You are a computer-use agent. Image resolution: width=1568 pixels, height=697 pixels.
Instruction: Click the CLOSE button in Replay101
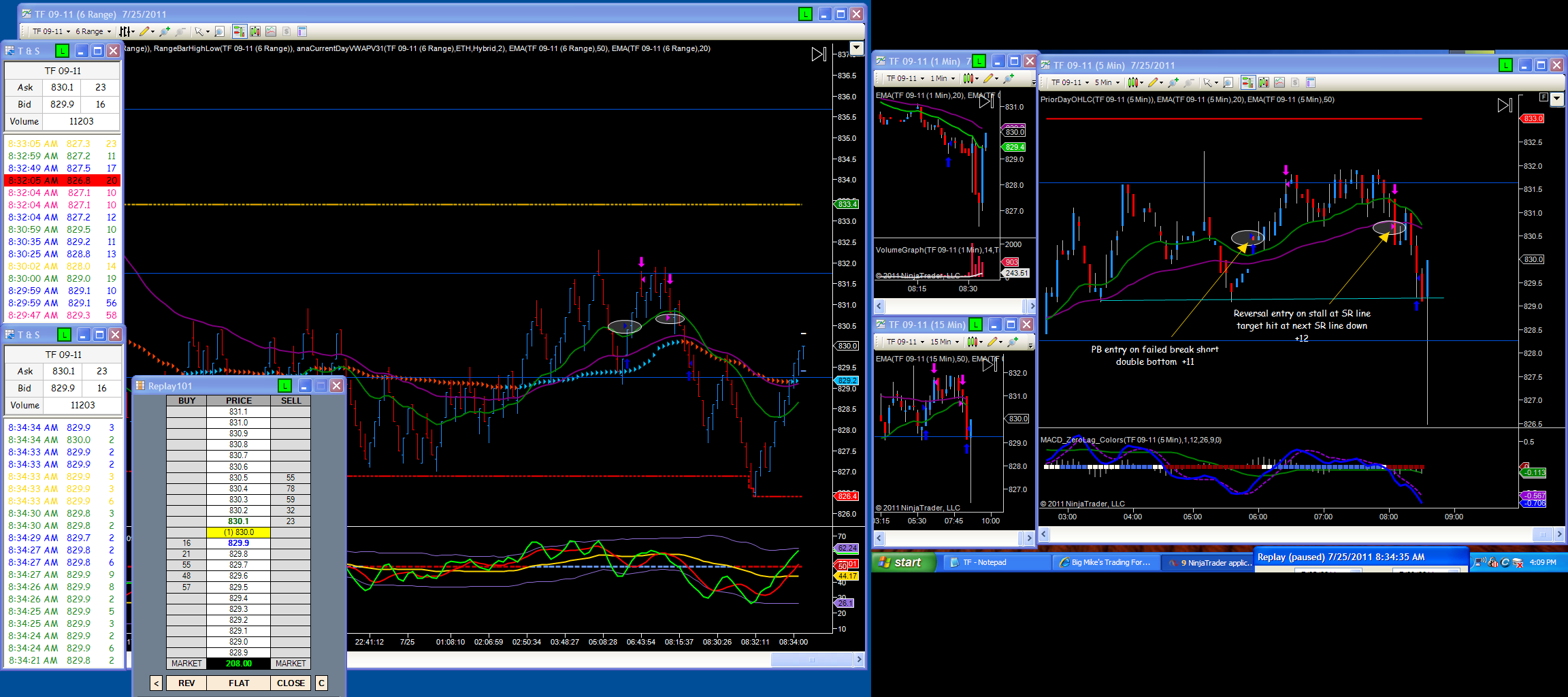pos(291,683)
